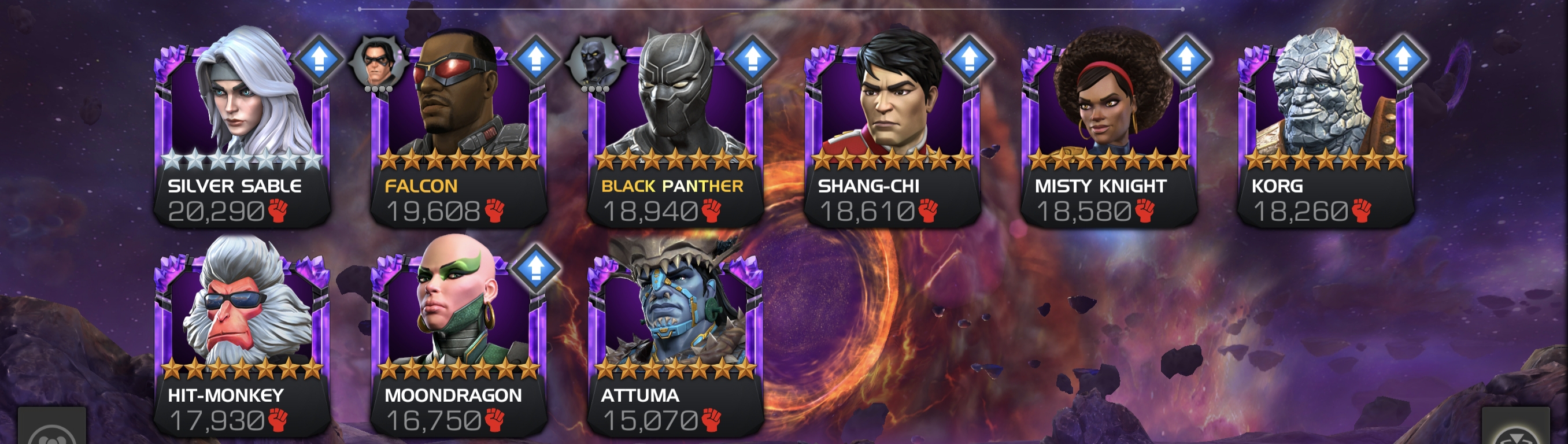Tap the upgrade arrow on Silver Sable
1568x444 pixels.
pyautogui.click(x=319, y=59)
